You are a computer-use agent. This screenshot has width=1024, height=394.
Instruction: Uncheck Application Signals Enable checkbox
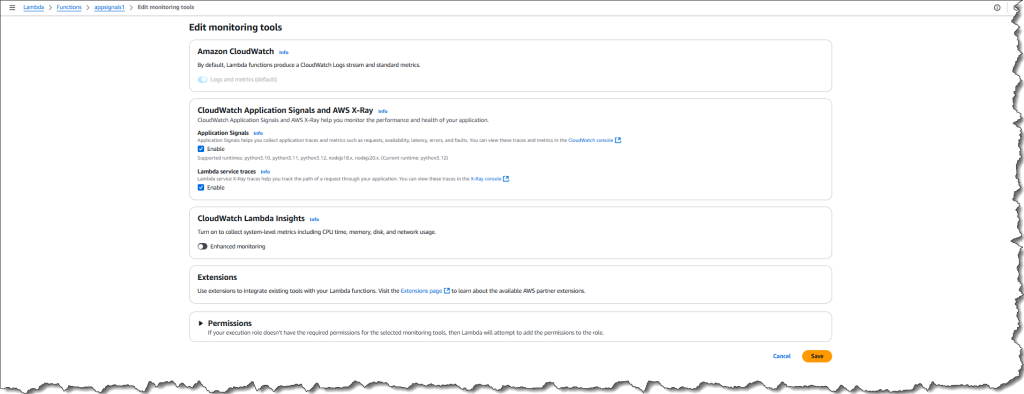coord(201,149)
